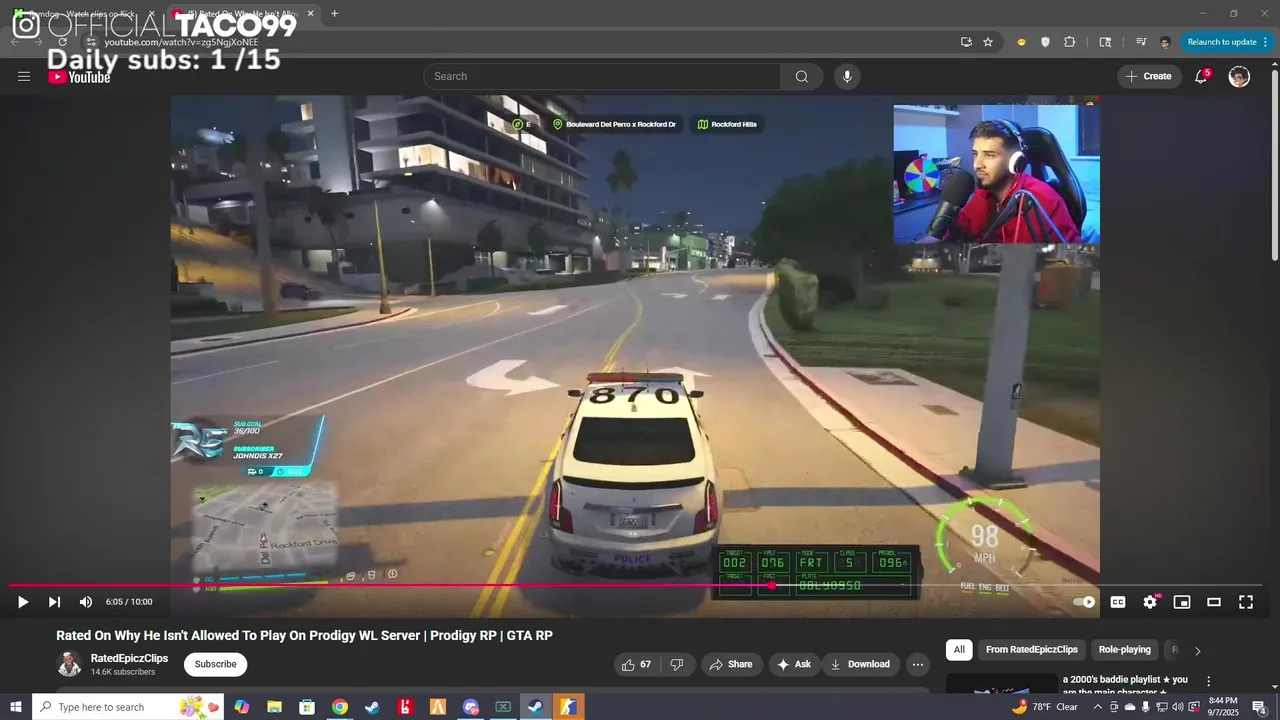Submit search with magnifier icon
The width and height of the screenshot is (1280, 720).
802,76
